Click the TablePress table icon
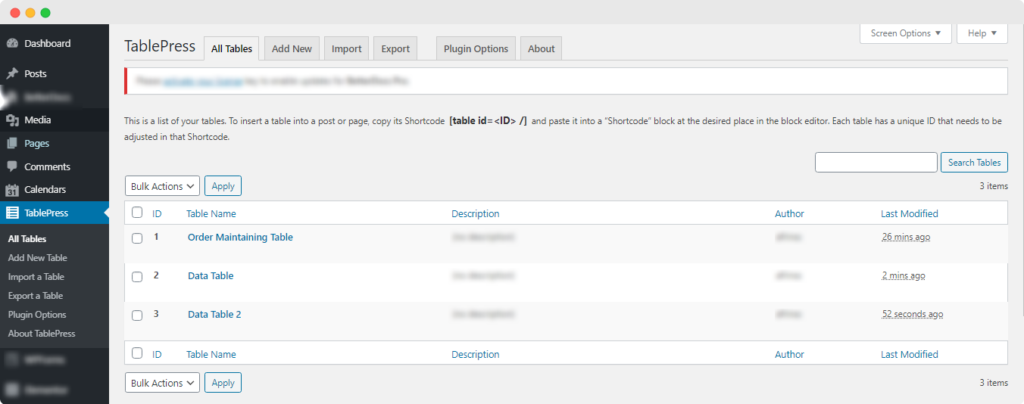Screen dimensions: 1024x404 (12, 213)
